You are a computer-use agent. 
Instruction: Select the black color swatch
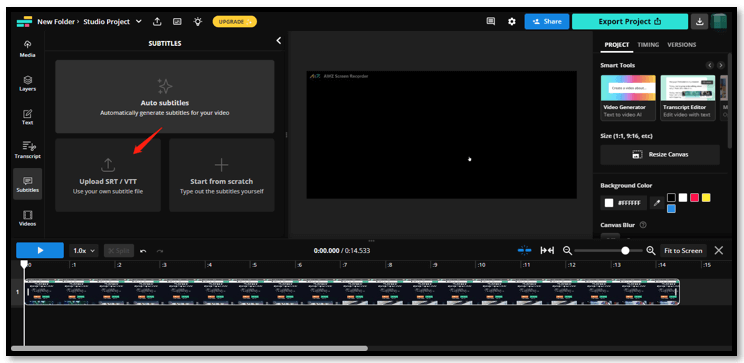[671, 197]
